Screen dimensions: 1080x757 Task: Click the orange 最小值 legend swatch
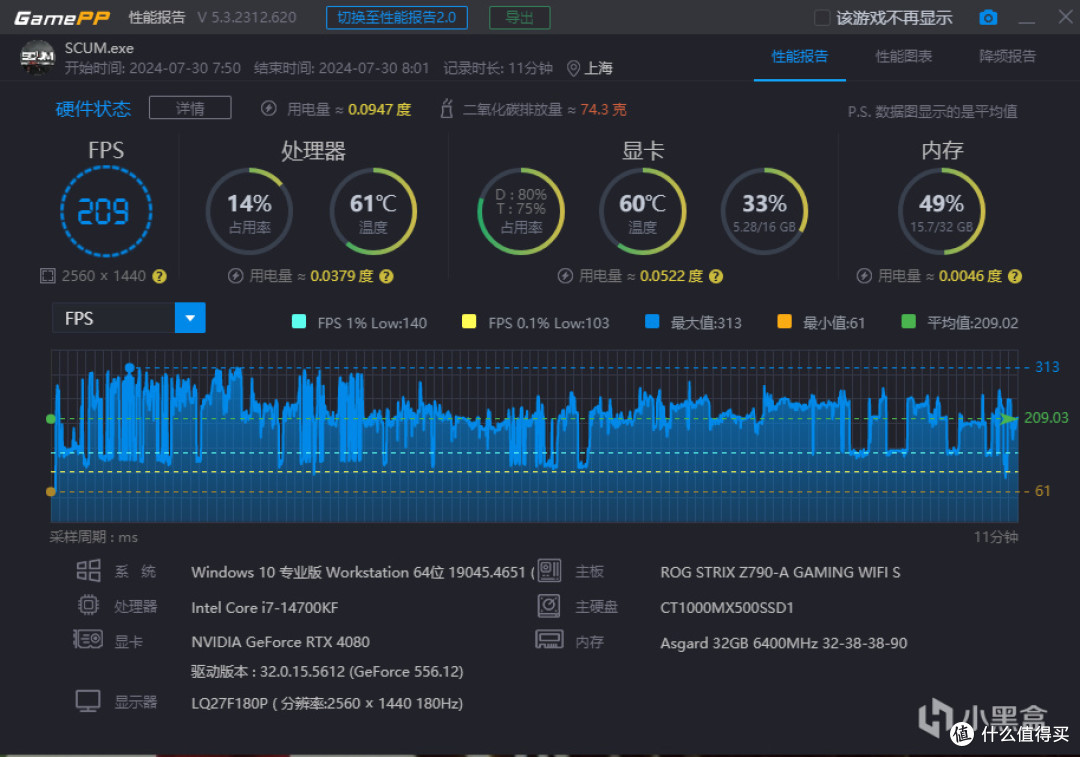(x=785, y=322)
